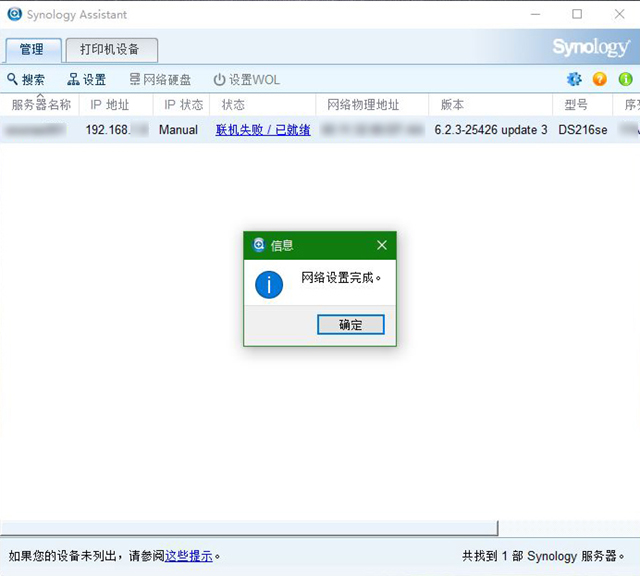This screenshot has width=640, height=576.
Task: Click the 搜索 magnifier toolbar button
Action: [x=26, y=79]
